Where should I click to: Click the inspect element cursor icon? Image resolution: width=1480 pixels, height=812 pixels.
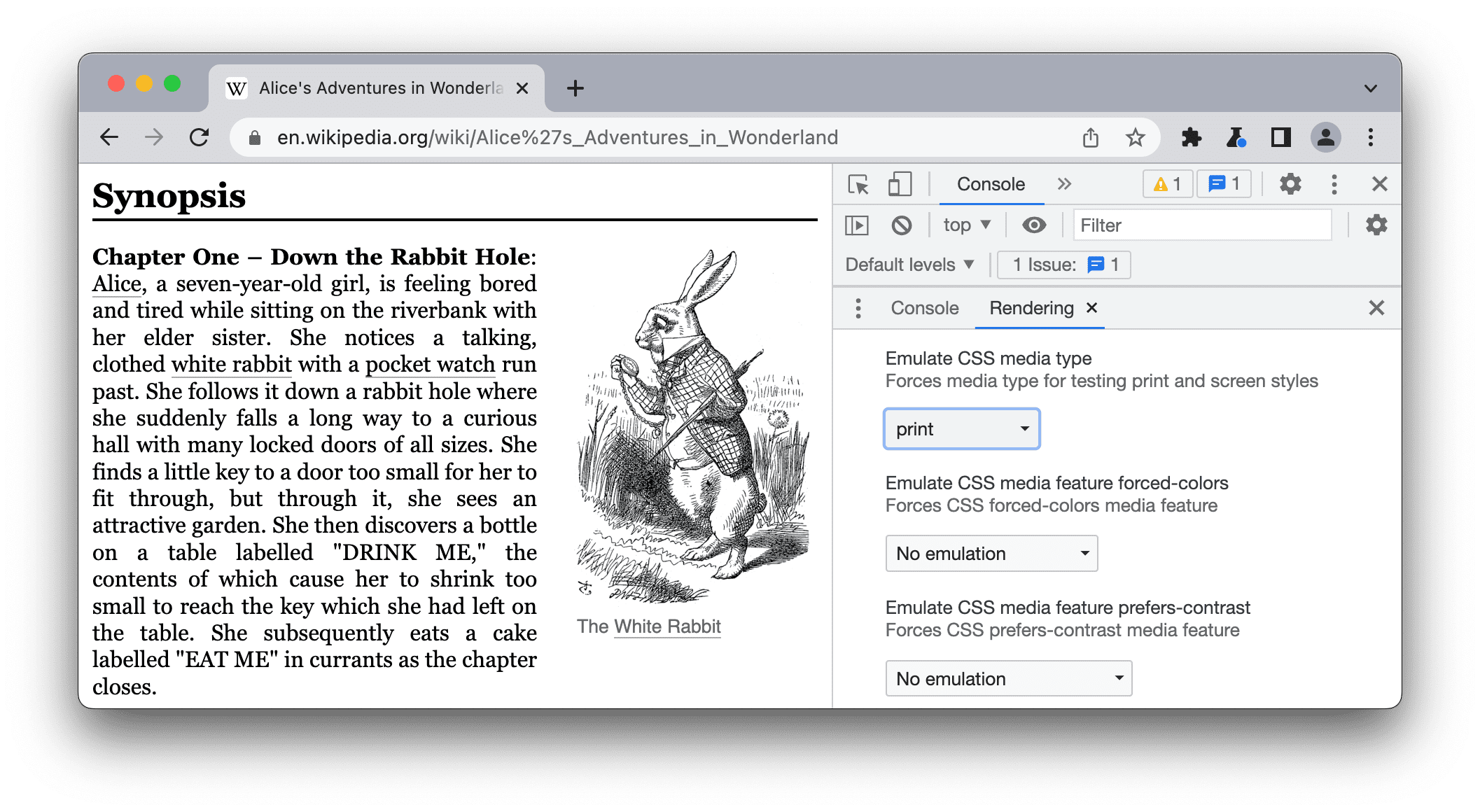point(858,184)
